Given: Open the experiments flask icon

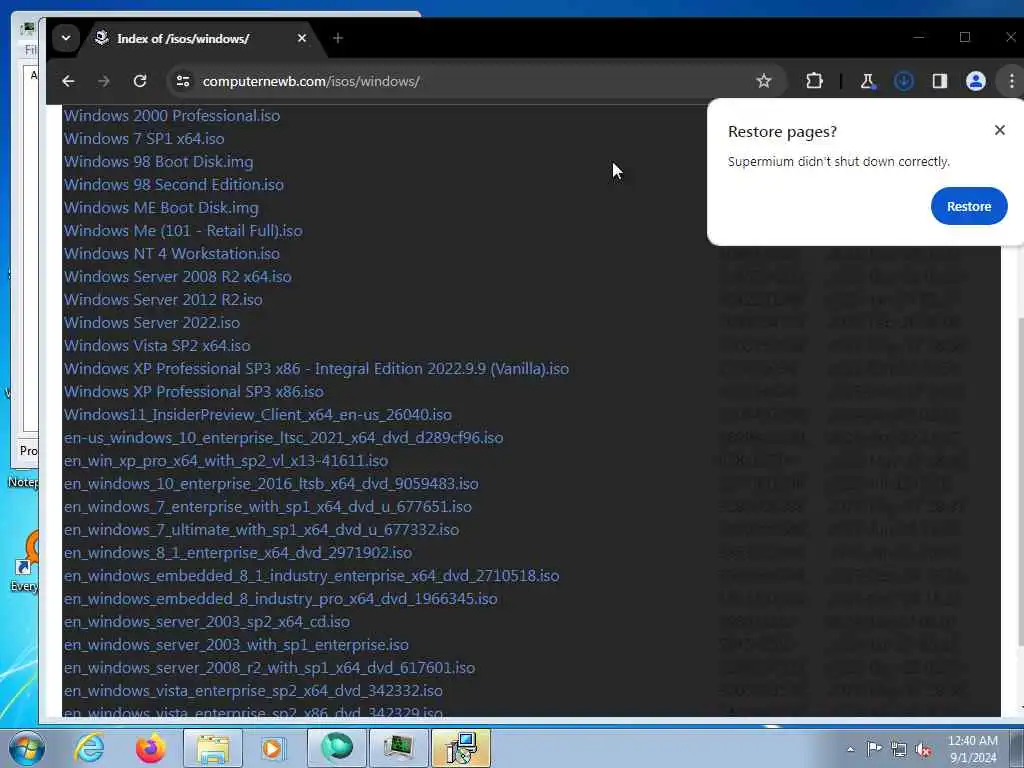Looking at the screenshot, I should 868,81.
